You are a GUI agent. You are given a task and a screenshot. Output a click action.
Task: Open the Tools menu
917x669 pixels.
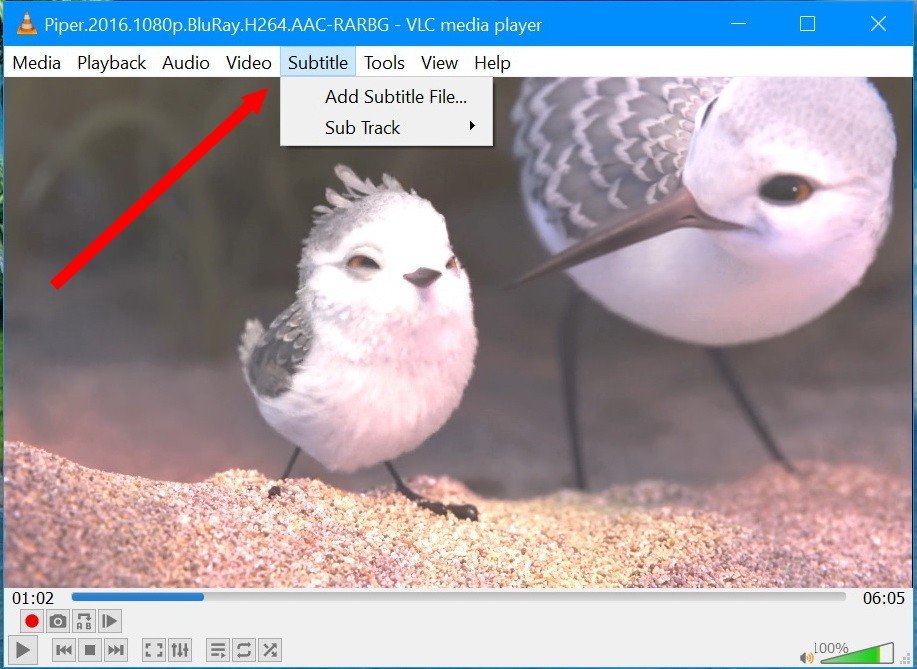pos(384,63)
